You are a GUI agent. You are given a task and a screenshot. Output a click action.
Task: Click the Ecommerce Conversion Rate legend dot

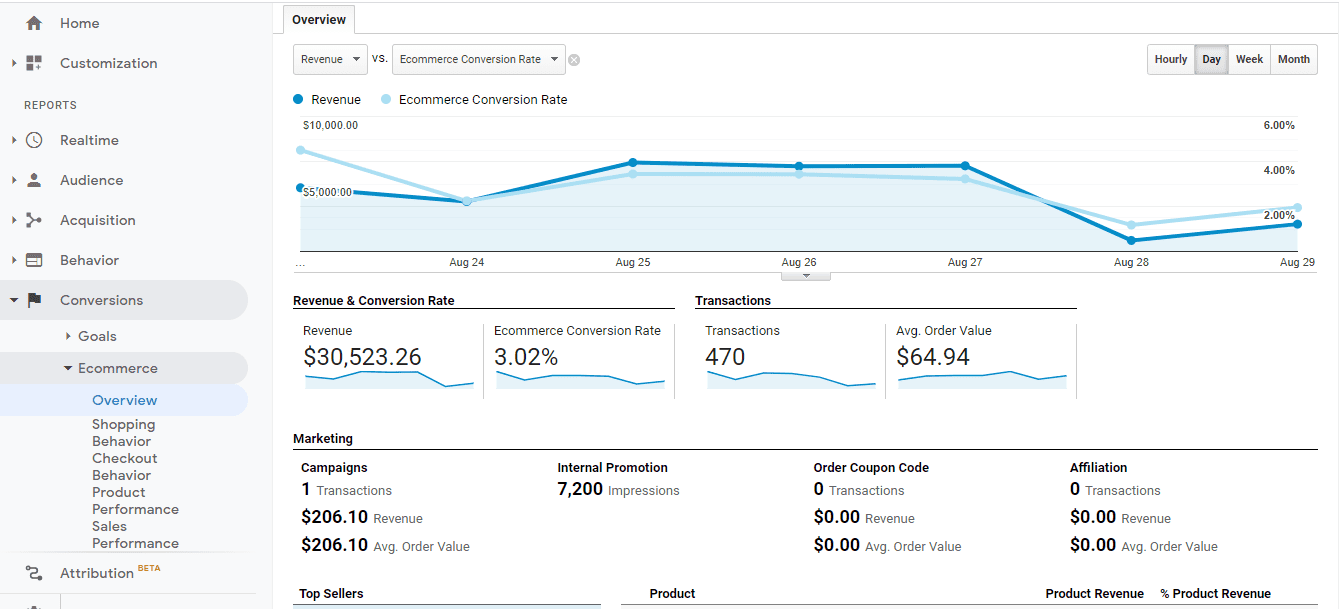click(386, 99)
